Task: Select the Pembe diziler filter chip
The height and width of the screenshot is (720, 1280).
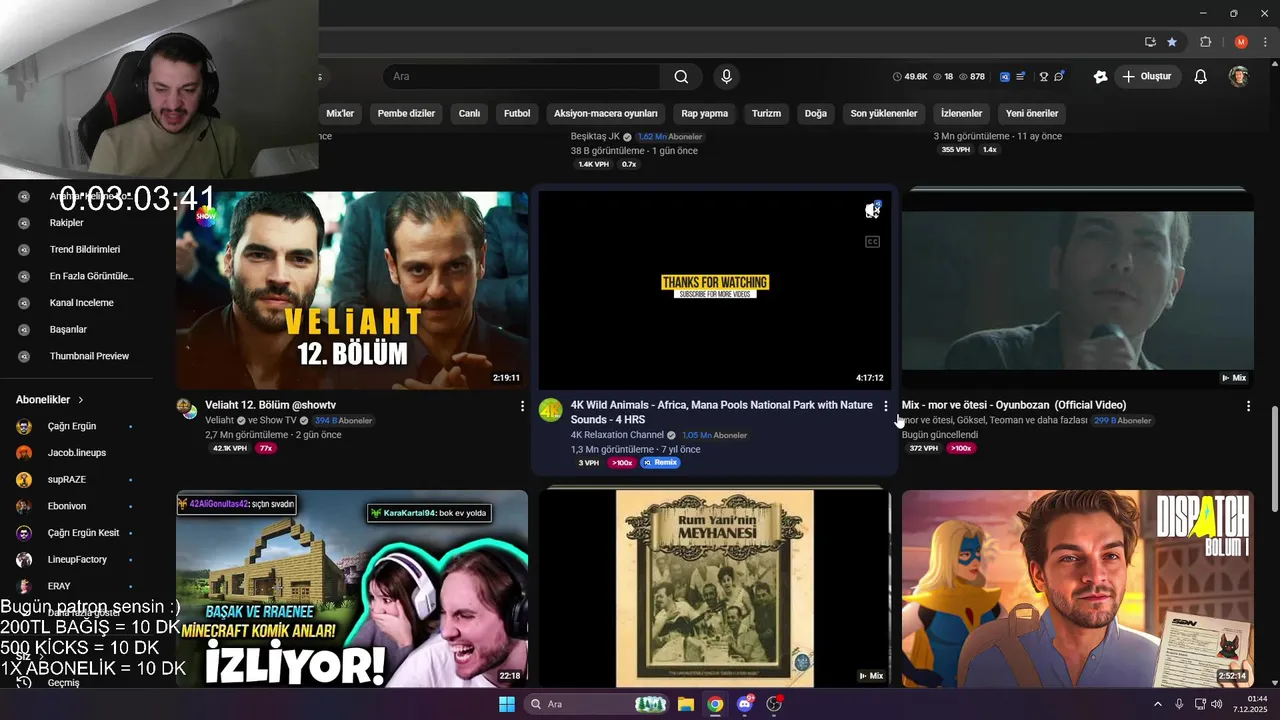Action: (x=406, y=113)
